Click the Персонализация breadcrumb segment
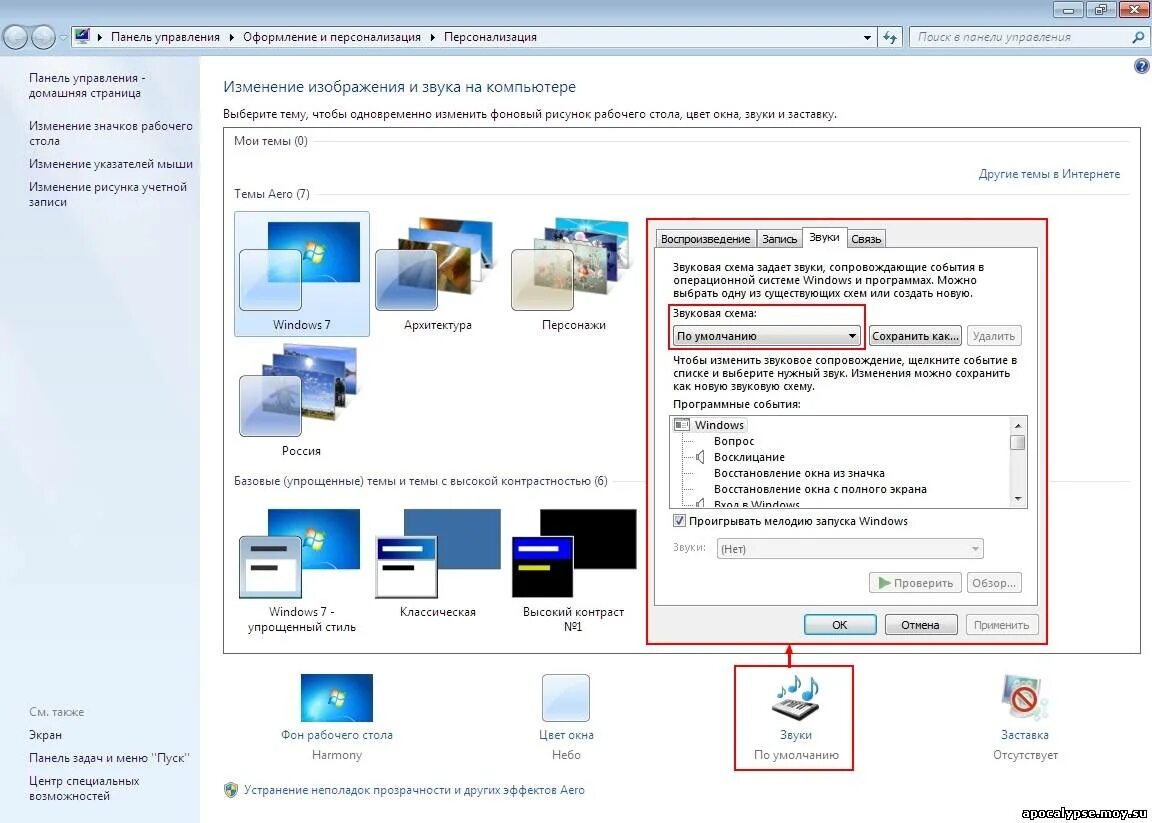Viewport: 1152px width, 823px height. click(x=490, y=37)
